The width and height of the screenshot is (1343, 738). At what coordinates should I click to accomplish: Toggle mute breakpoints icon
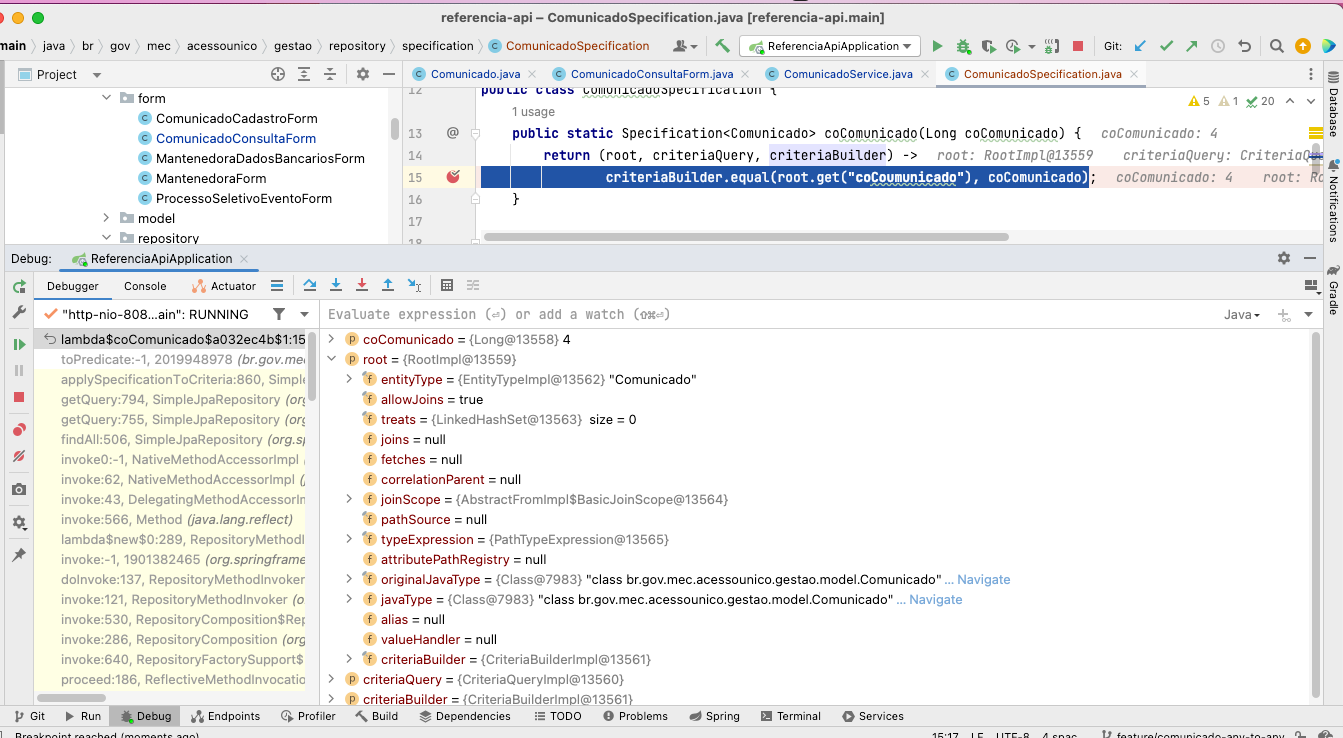[19, 456]
